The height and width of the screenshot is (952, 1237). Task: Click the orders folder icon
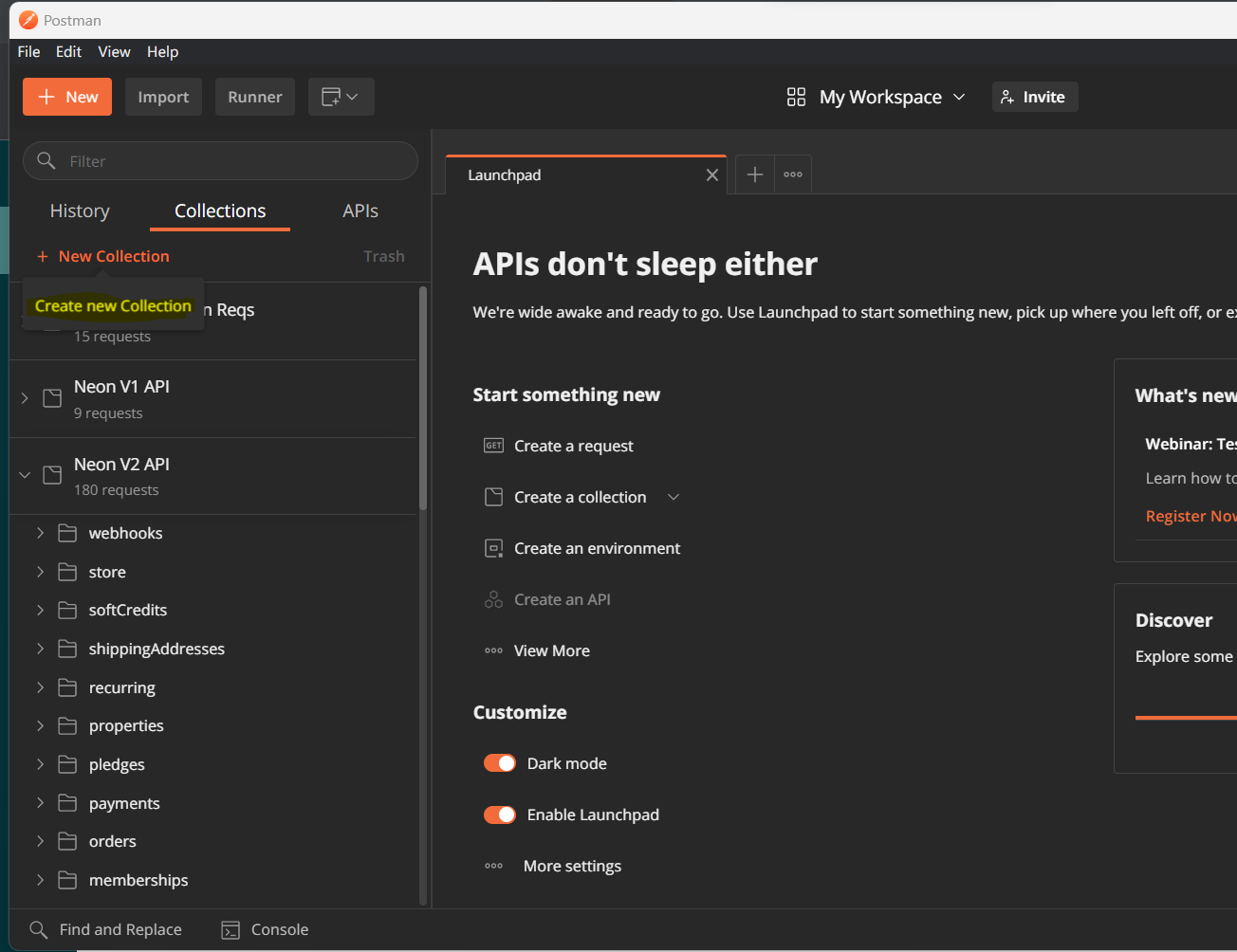67,841
